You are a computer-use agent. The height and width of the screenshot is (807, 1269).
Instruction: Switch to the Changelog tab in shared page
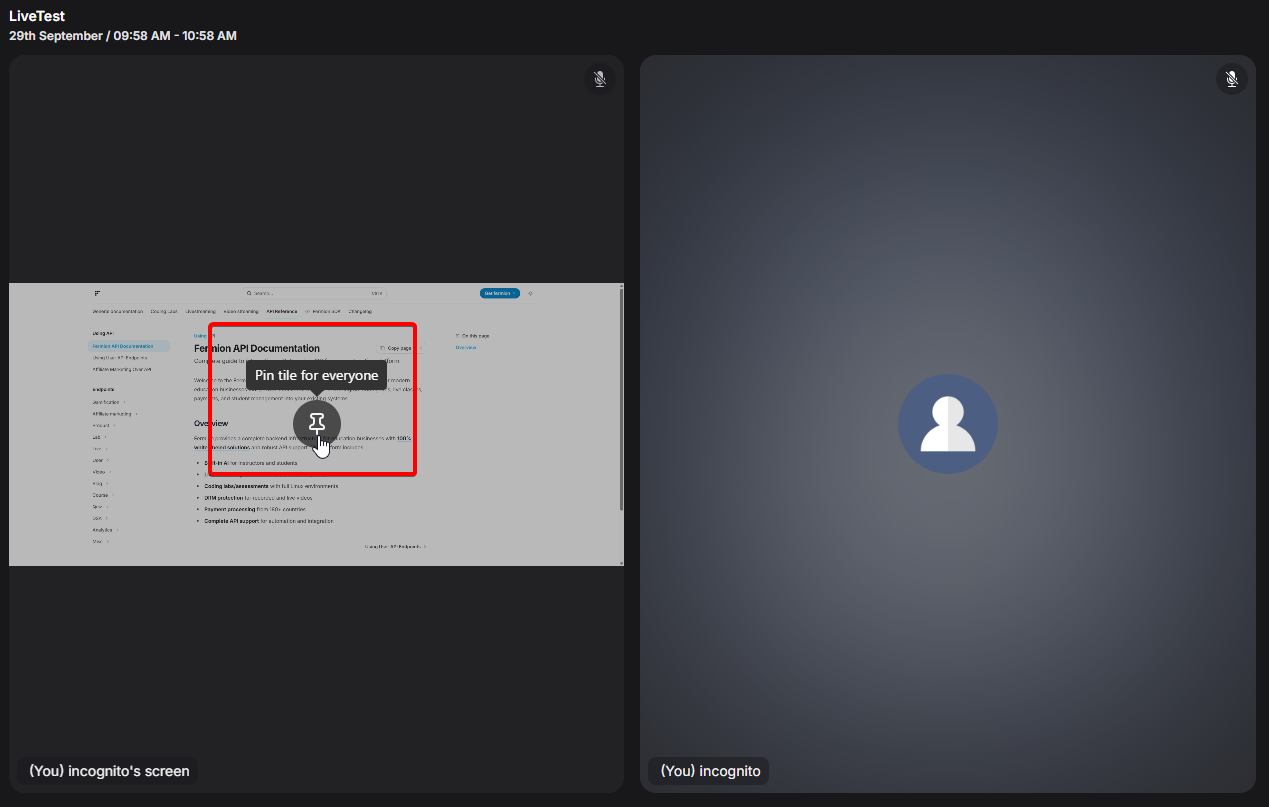(x=360, y=311)
